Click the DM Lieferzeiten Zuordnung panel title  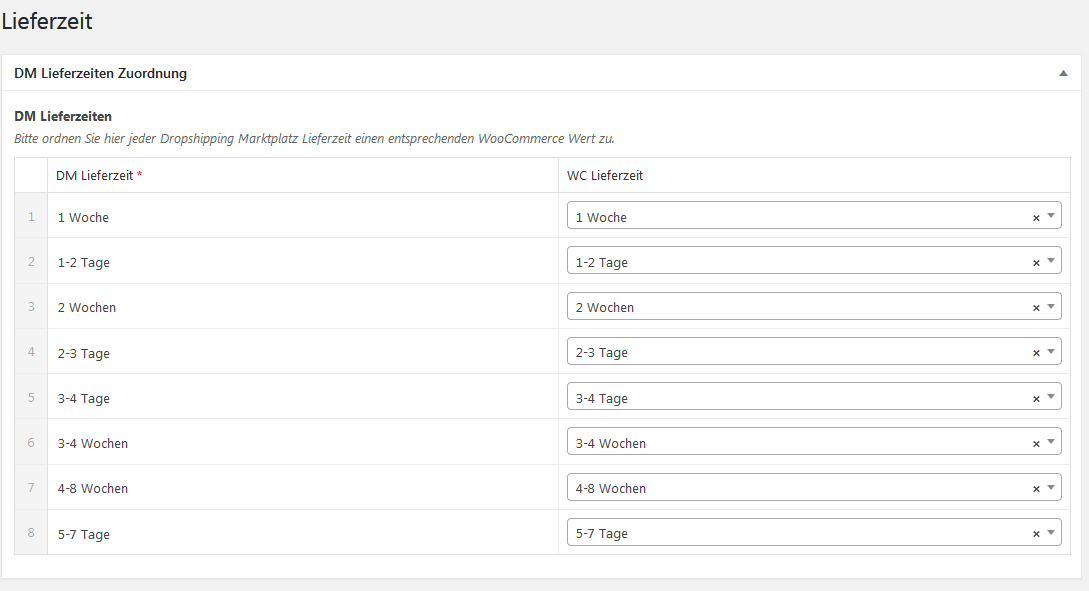(x=101, y=74)
